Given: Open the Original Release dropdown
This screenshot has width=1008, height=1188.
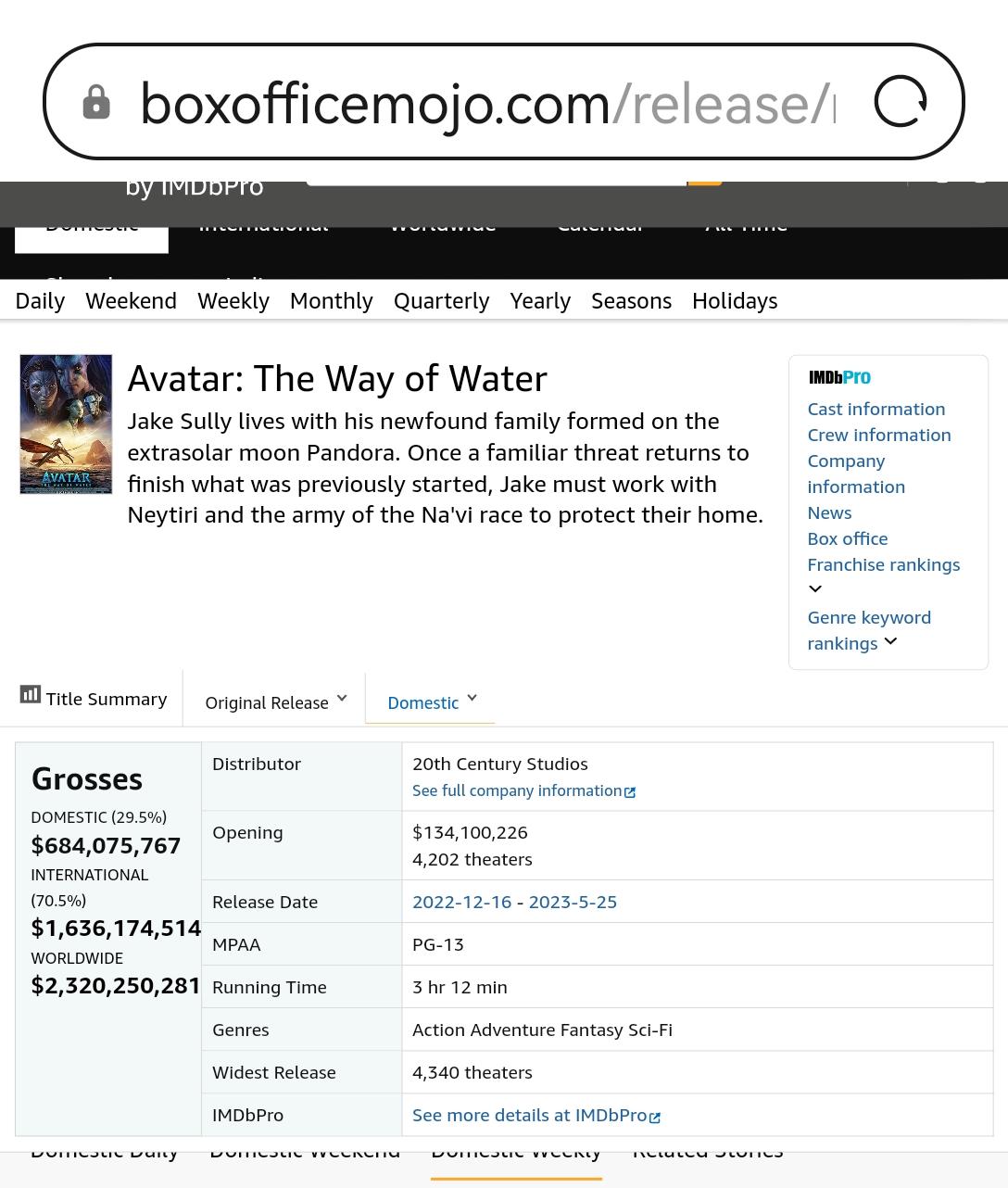Looking at the screenshot, I should 275,701.
